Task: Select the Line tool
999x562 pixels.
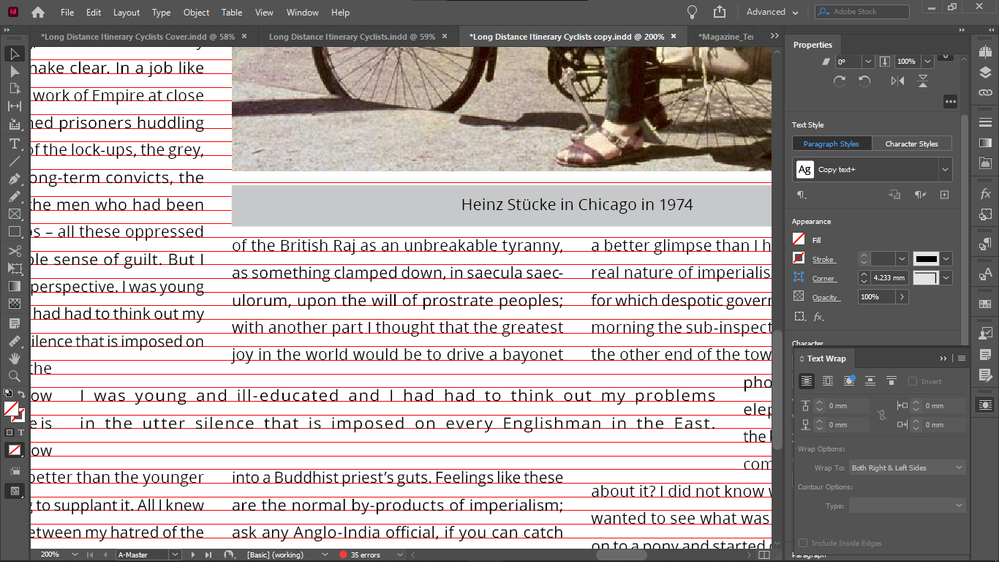Action: click(14, 161)
